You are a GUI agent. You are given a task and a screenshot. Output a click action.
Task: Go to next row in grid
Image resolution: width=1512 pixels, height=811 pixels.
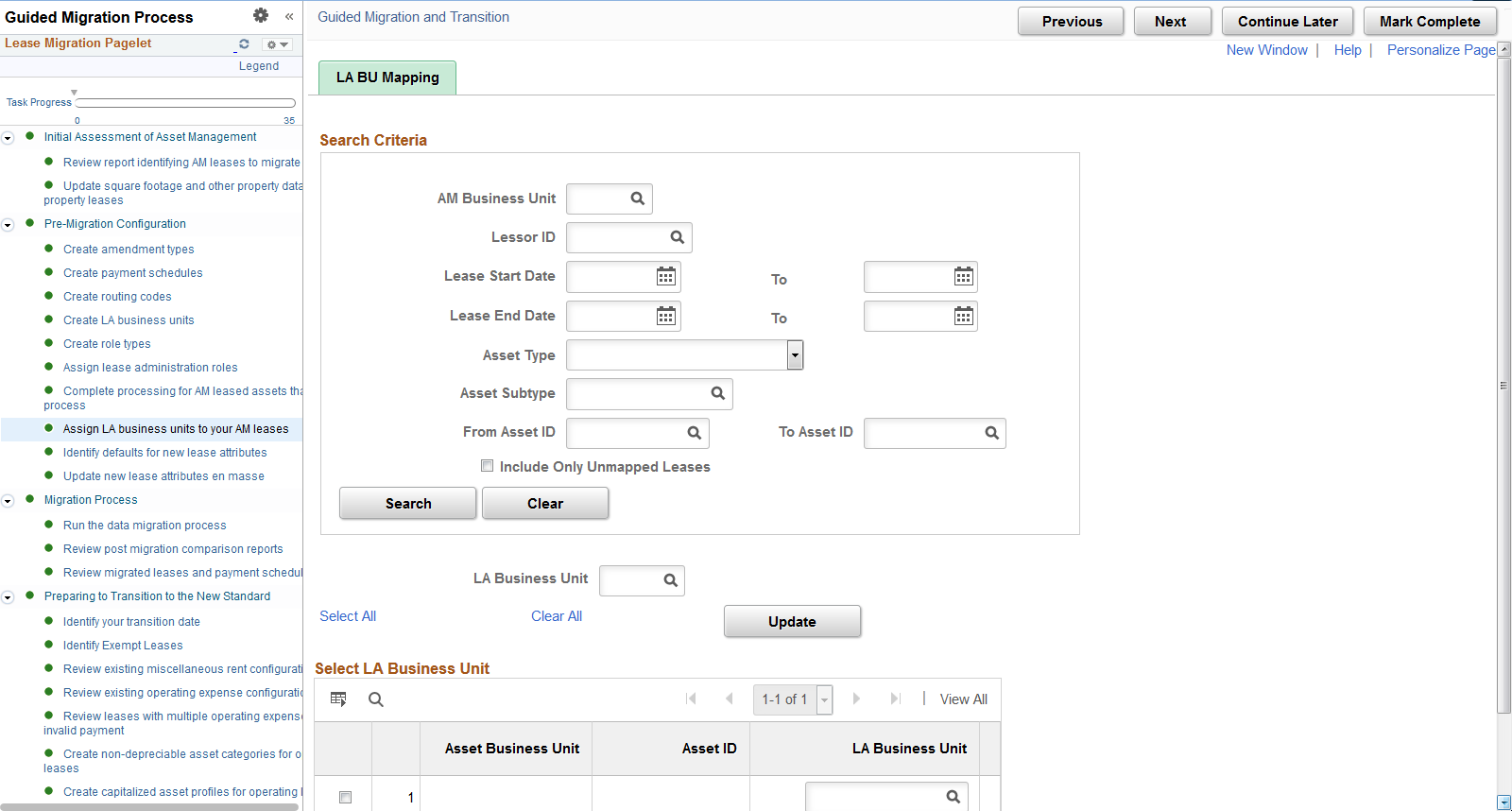[856, 699]
